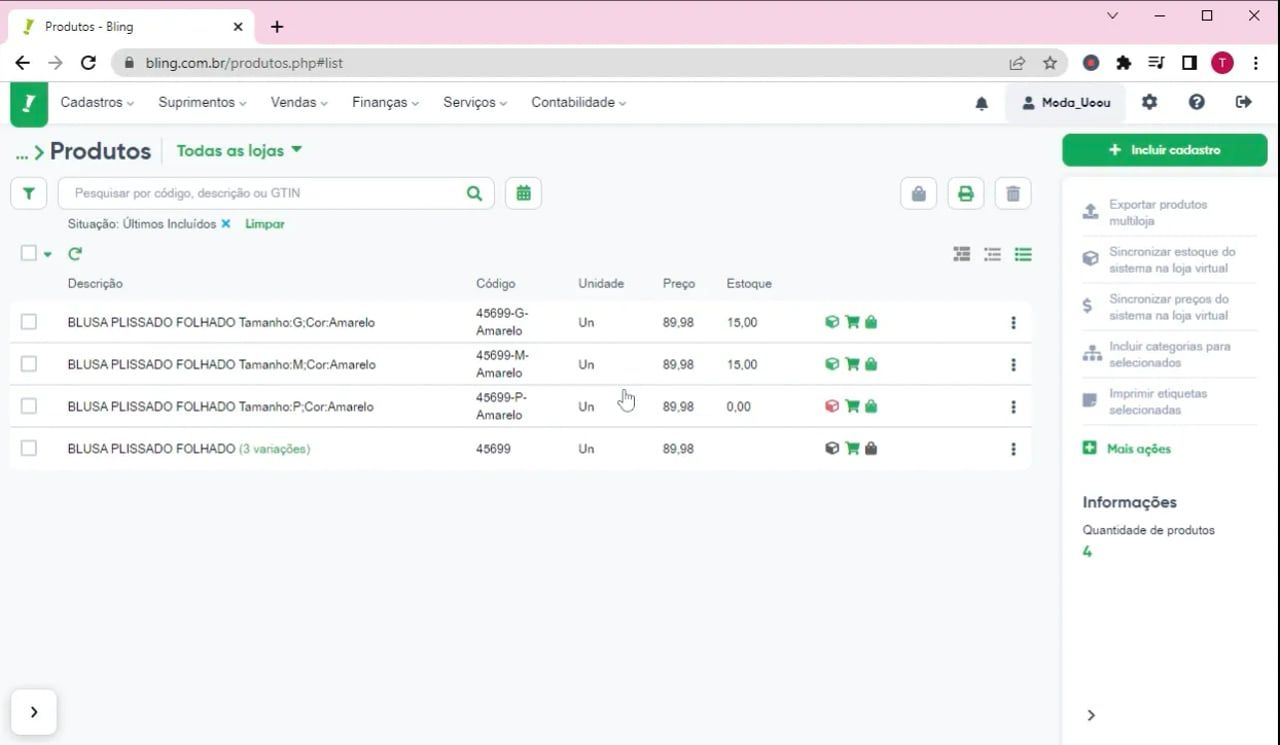Click the Limpar filter link
The height and width of the screenshot is (745, 1280).
click(265, 224)
